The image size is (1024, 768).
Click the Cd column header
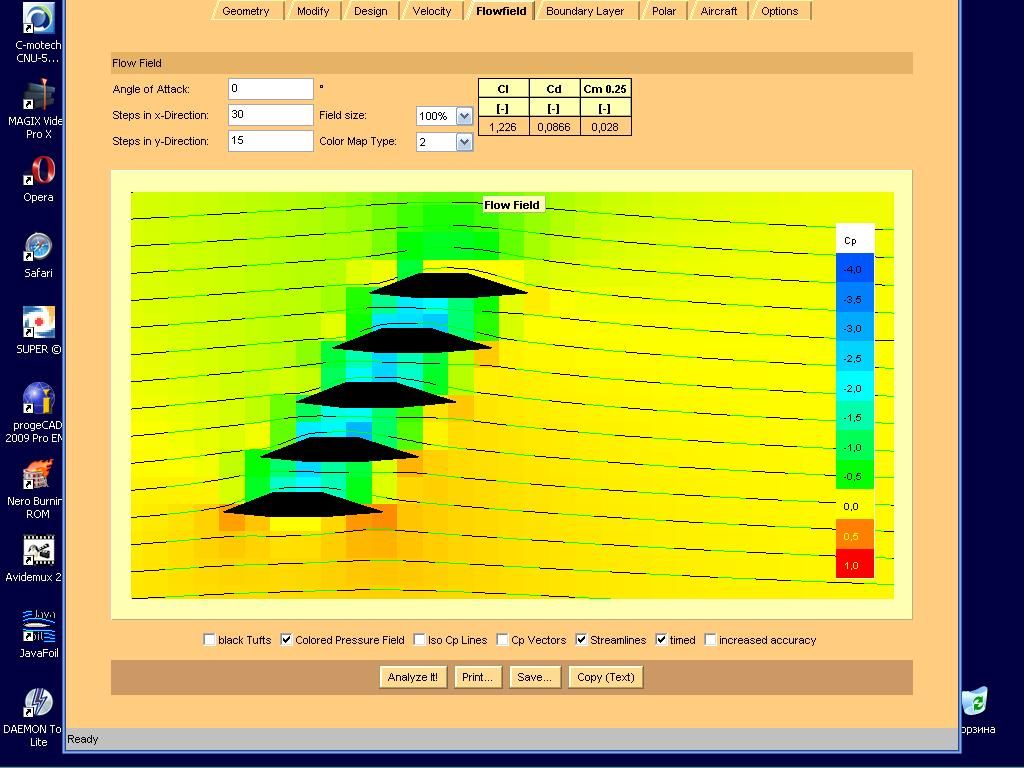554,89
